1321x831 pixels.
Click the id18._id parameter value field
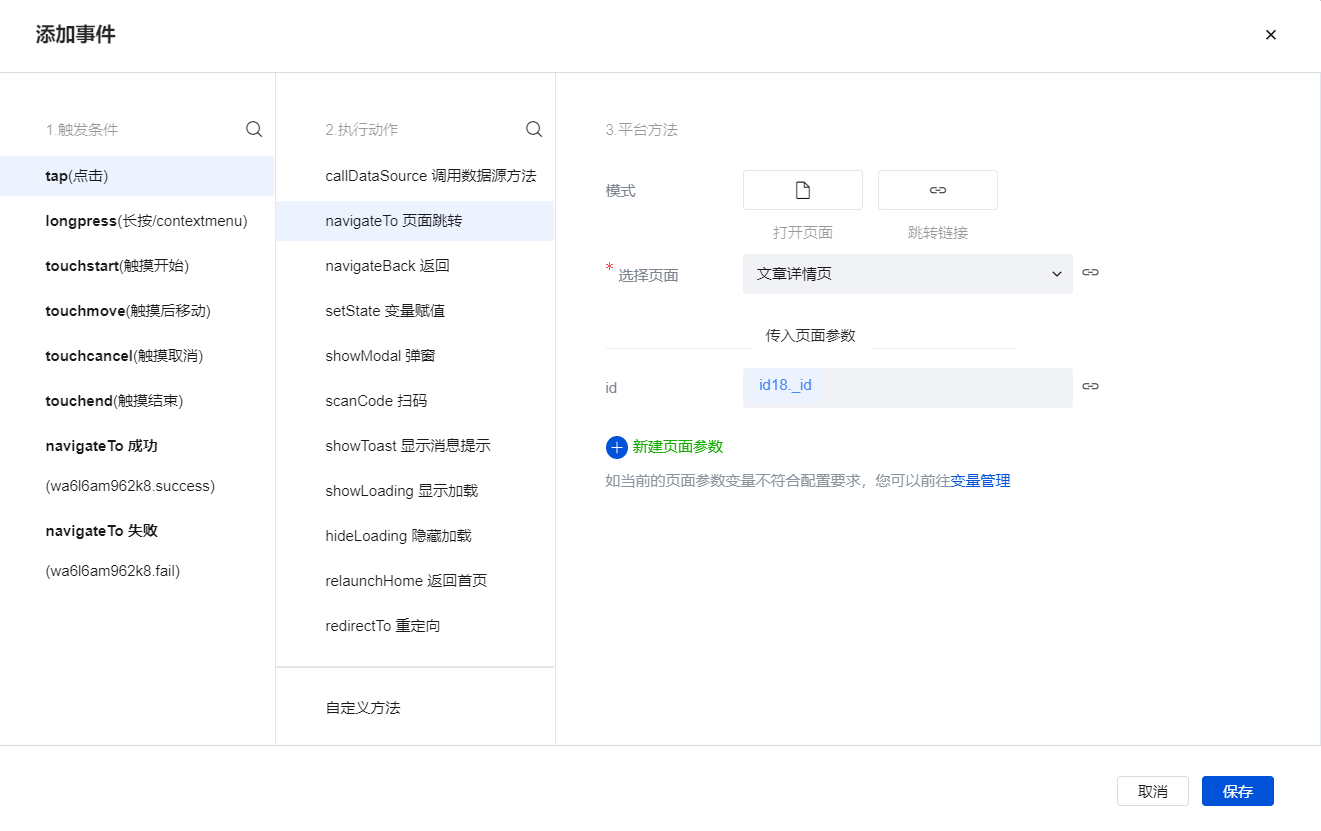pyautogui.click(x=906, y=387)
